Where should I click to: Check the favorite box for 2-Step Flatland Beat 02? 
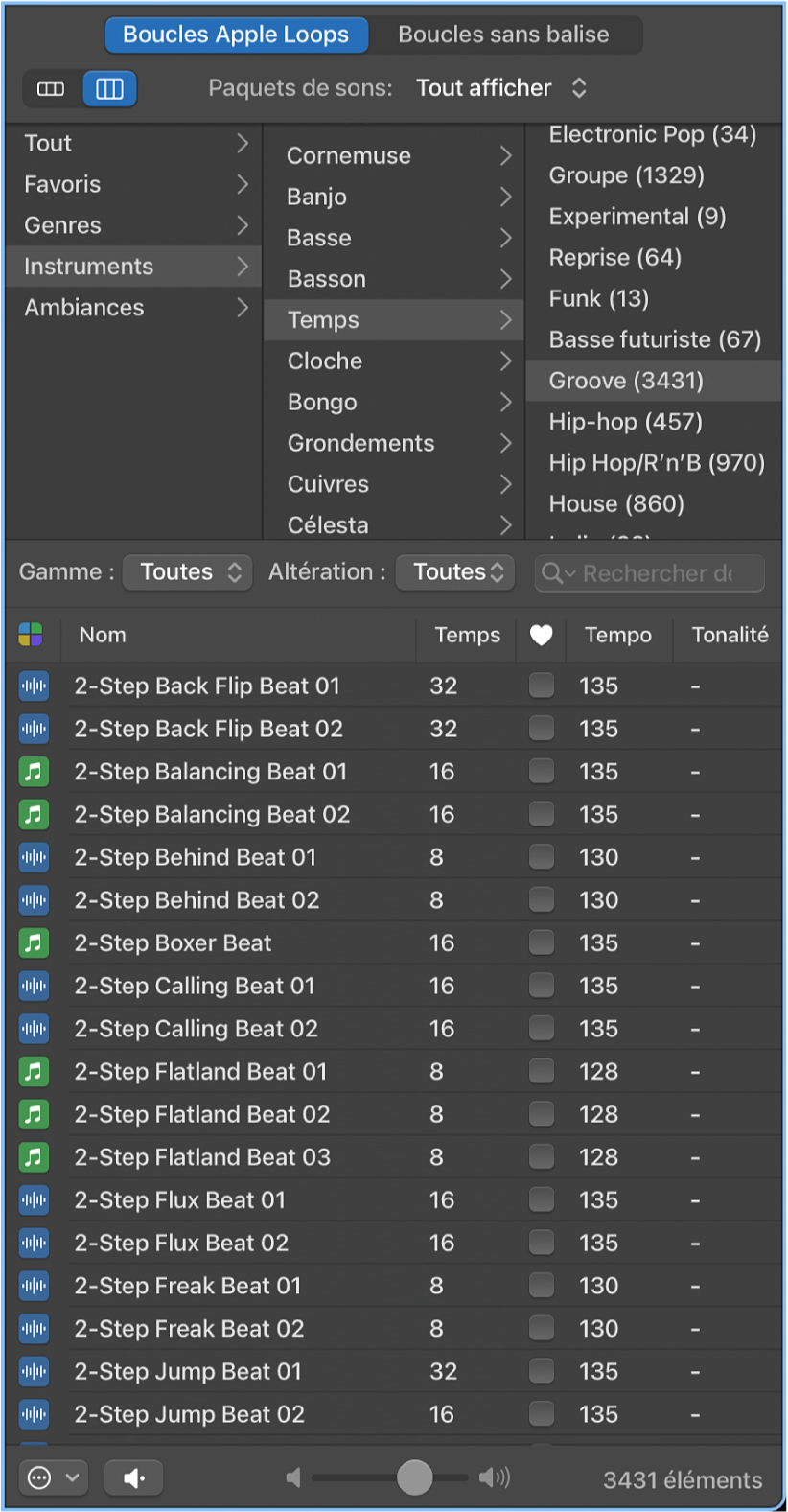tap(542, 1114)
